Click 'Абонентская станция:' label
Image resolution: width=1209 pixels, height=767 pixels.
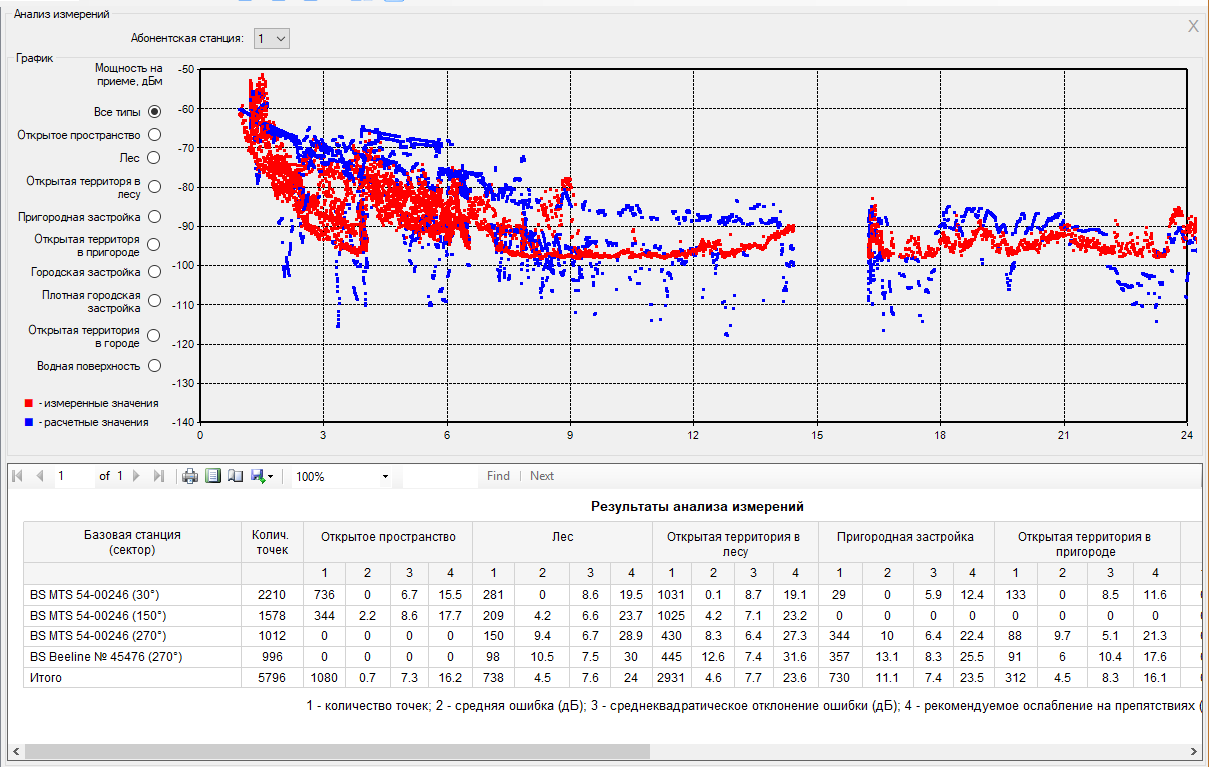187,39
